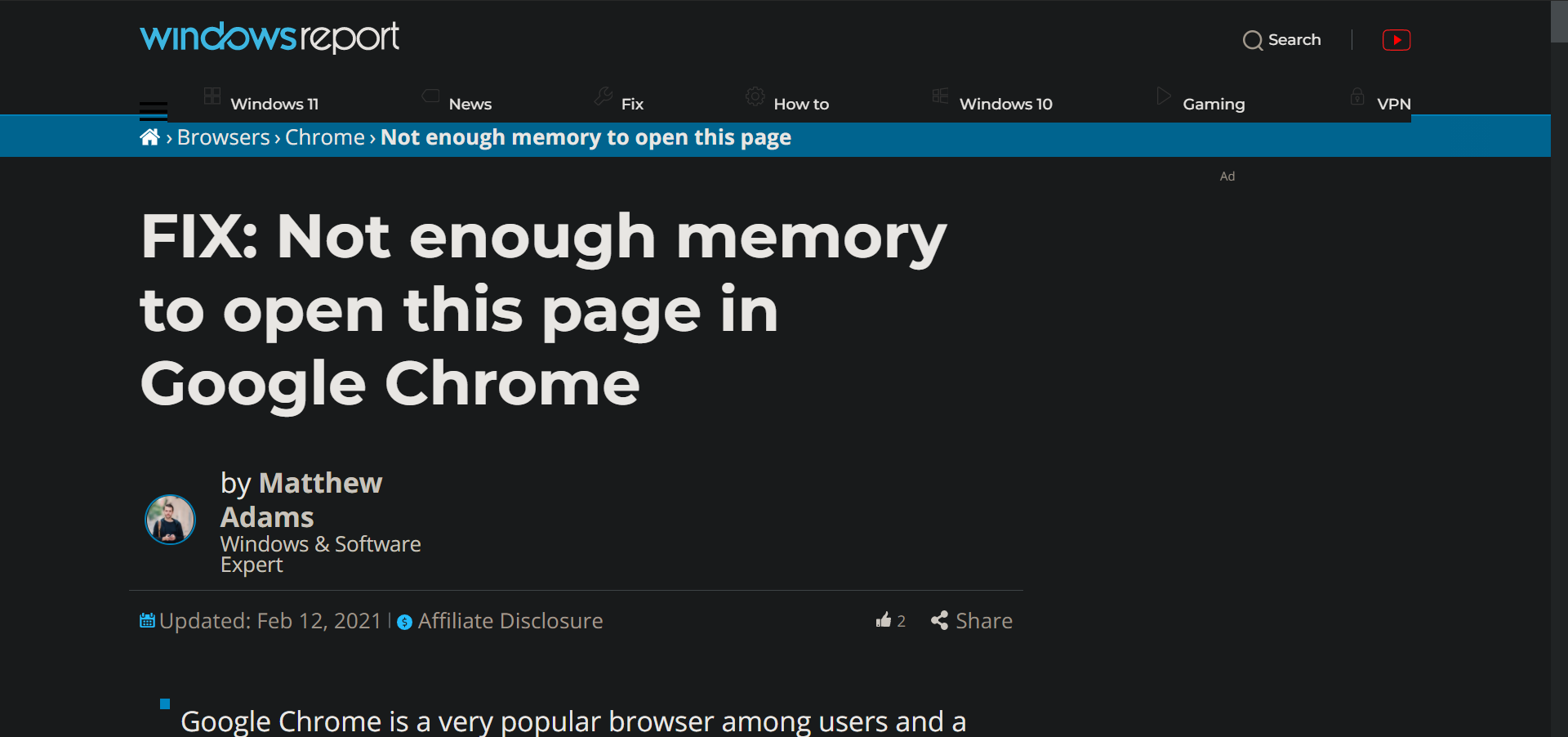
Task: Click the home icon in breadcrumb
Action: pos(149,137)
